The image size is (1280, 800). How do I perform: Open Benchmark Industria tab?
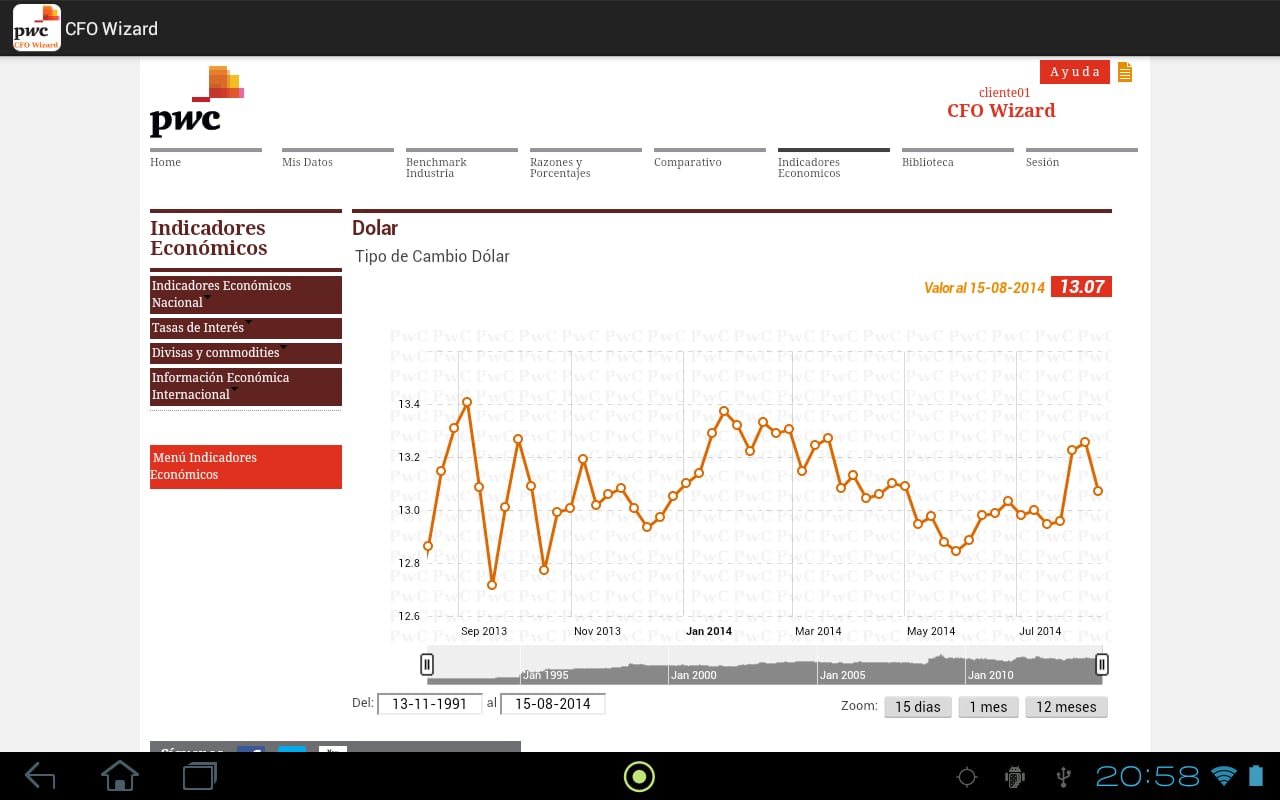click(x=462, y=166)
